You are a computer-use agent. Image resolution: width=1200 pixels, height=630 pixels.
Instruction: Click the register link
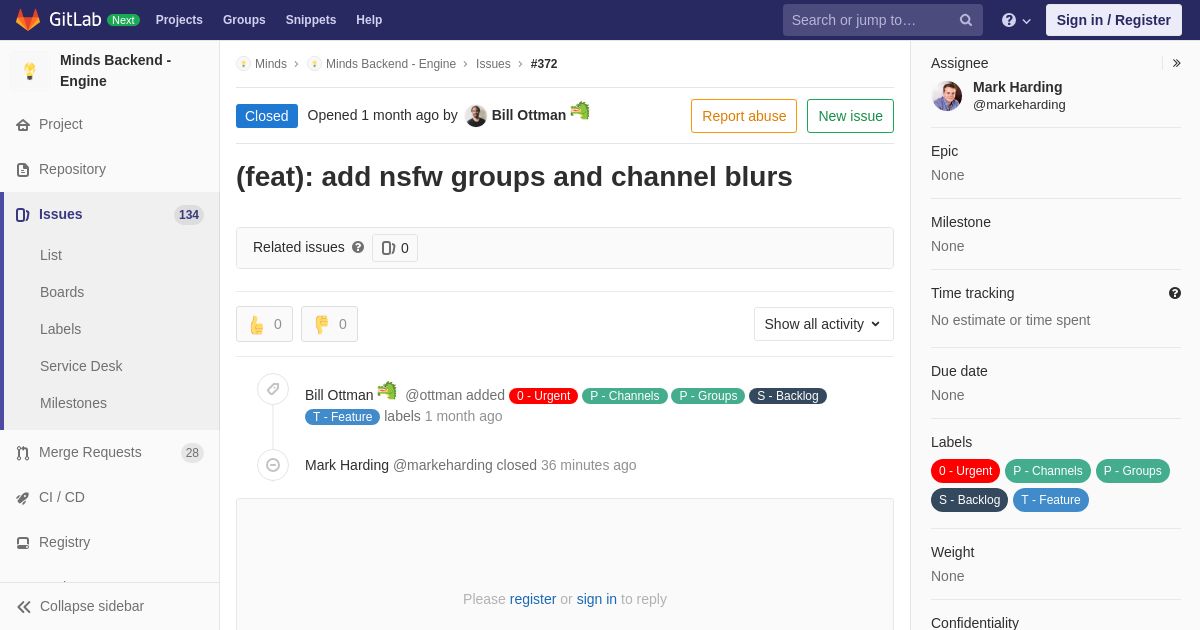(x=533, y=599)
